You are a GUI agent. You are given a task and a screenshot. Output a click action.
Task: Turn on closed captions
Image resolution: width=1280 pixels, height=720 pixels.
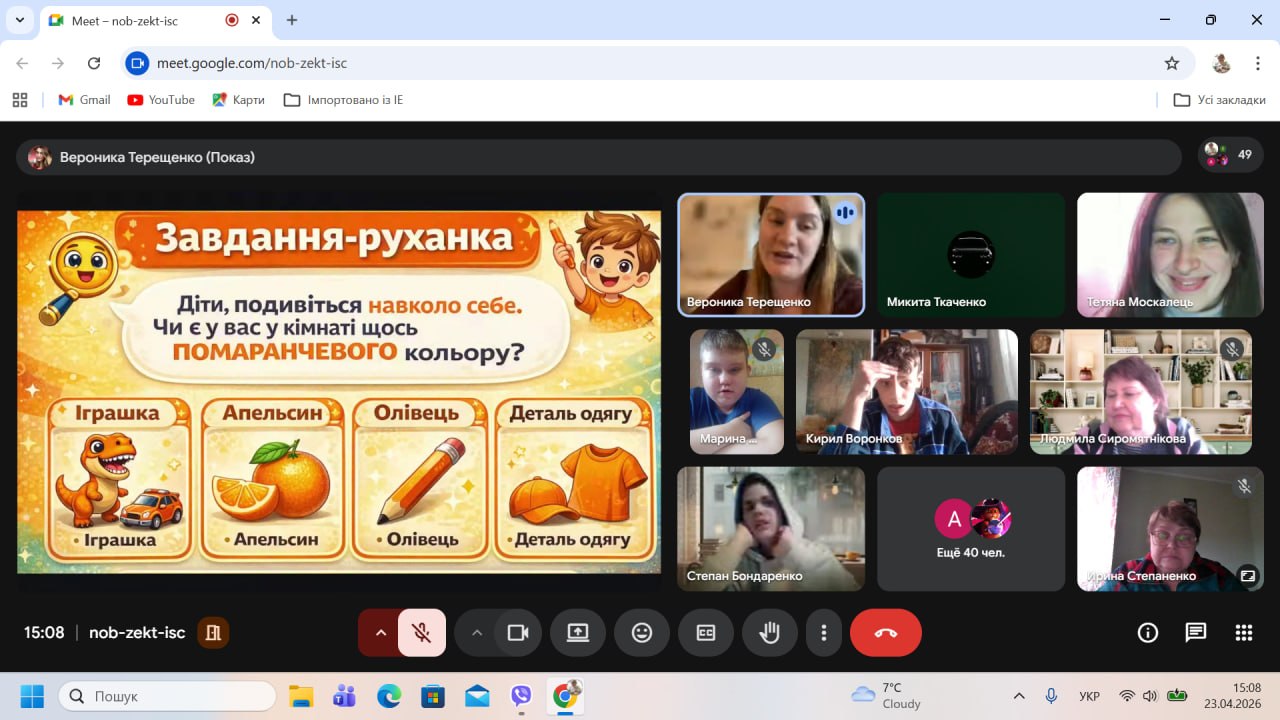point(706,632)
